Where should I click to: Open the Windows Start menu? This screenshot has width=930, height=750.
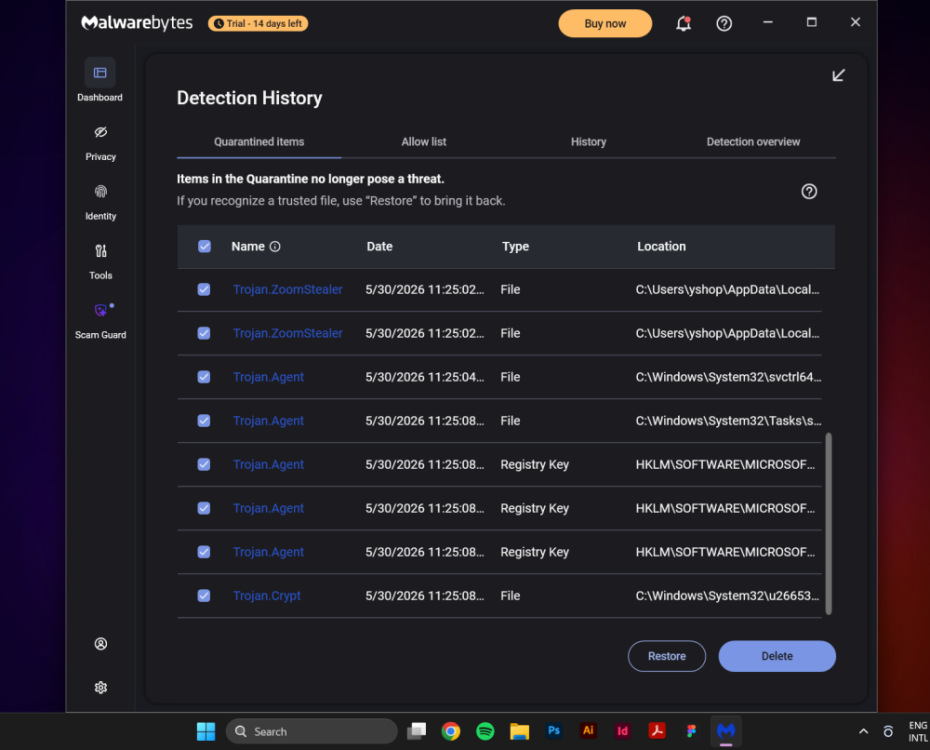point(206,731)
